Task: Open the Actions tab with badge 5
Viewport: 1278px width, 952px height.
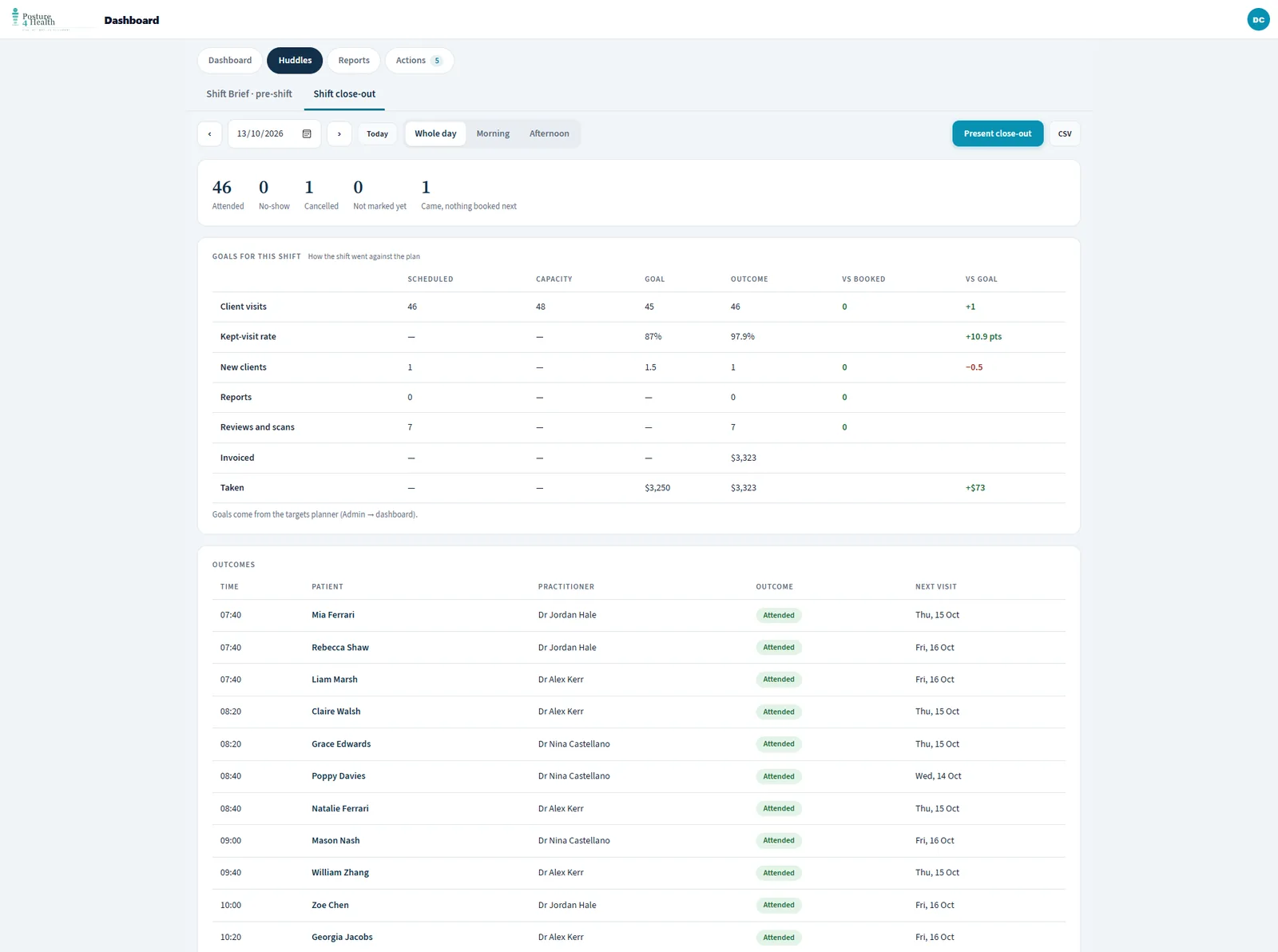Action: [x=419, y=61]
